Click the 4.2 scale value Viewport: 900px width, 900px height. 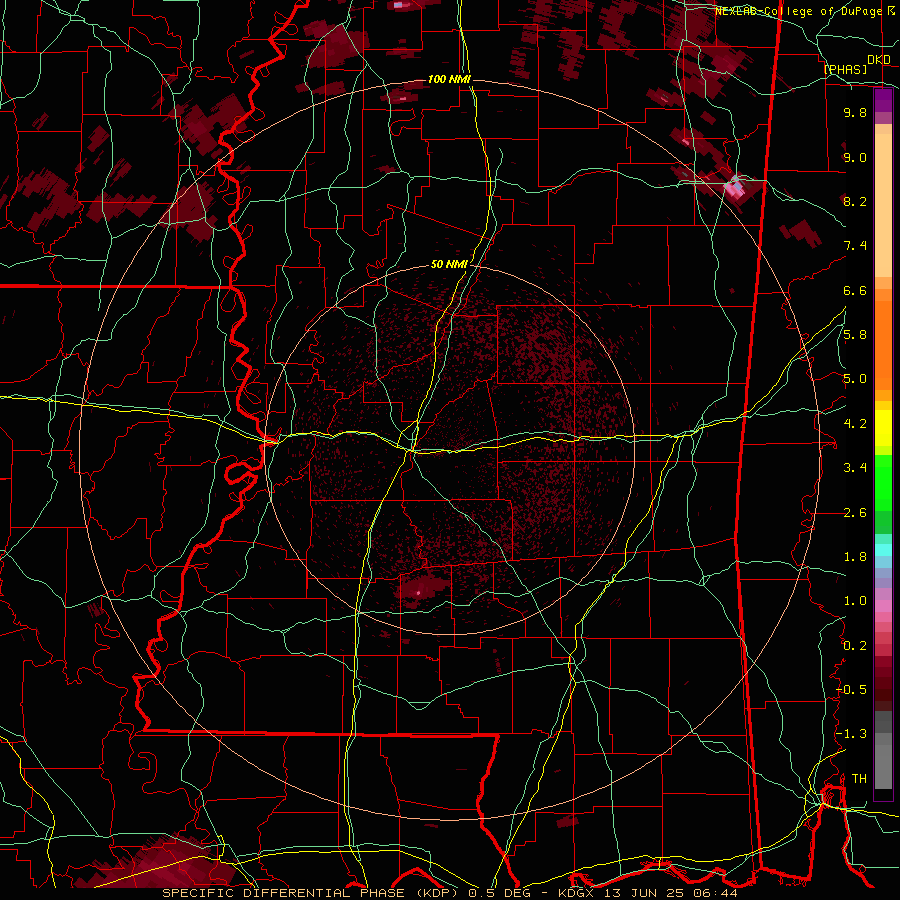pyautogui.click(x=855, y=424)
